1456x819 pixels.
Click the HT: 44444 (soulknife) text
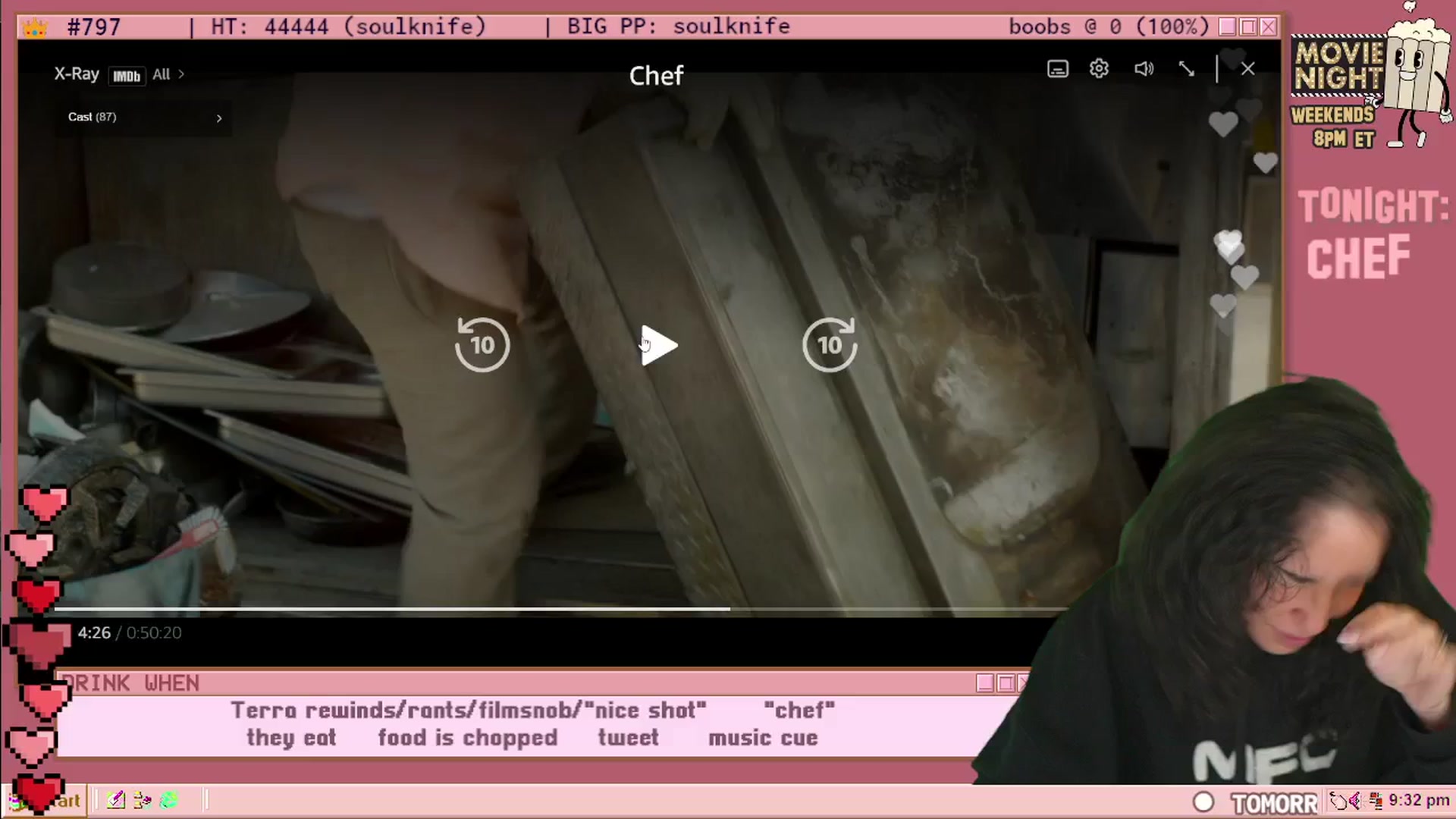tap(348, 27)
